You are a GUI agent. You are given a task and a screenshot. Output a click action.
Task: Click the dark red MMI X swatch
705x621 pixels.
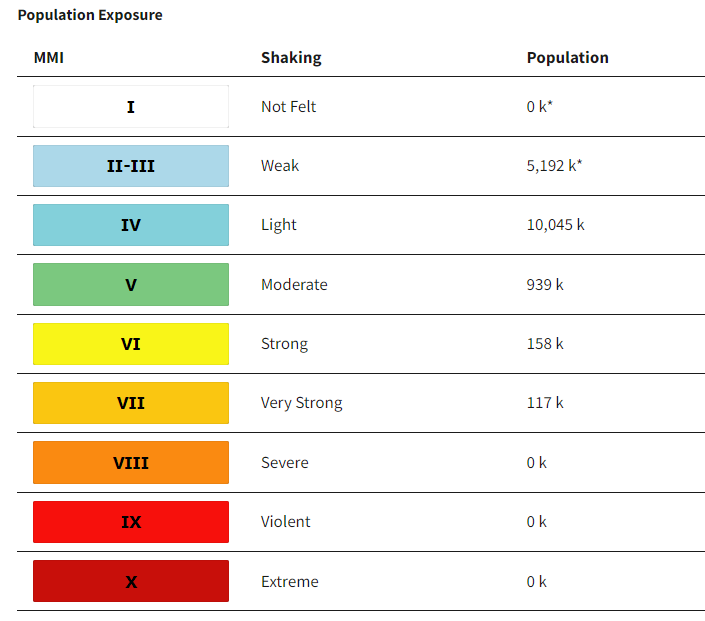point(131,581)
